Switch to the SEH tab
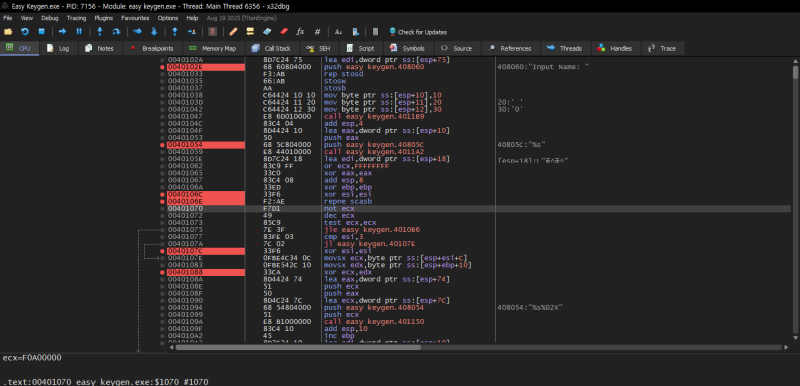Screen dimensions: 800x386 pos(319,48)
